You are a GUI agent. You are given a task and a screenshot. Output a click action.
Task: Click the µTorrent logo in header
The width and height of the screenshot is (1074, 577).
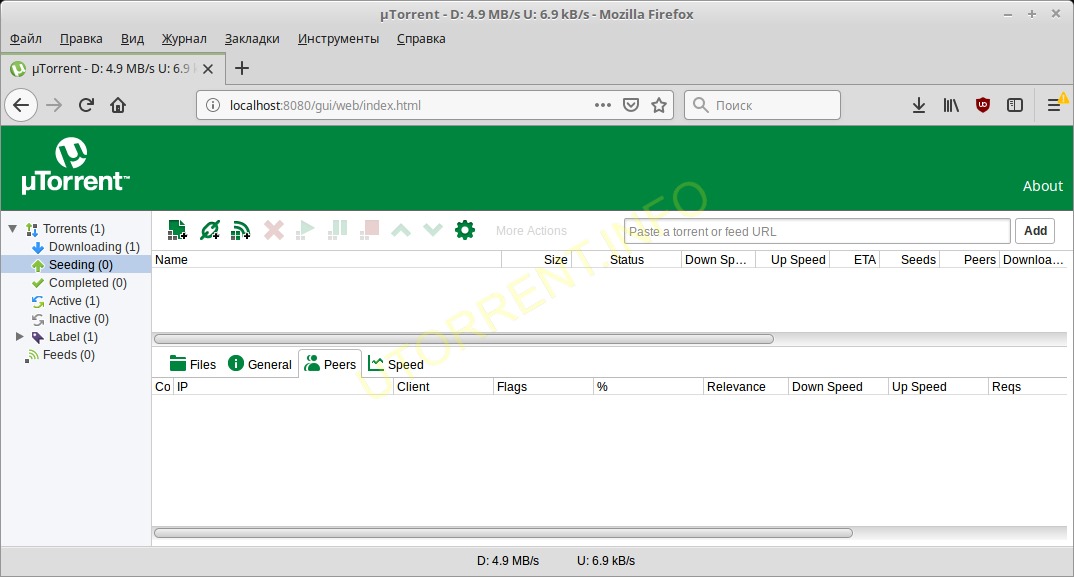75,166
